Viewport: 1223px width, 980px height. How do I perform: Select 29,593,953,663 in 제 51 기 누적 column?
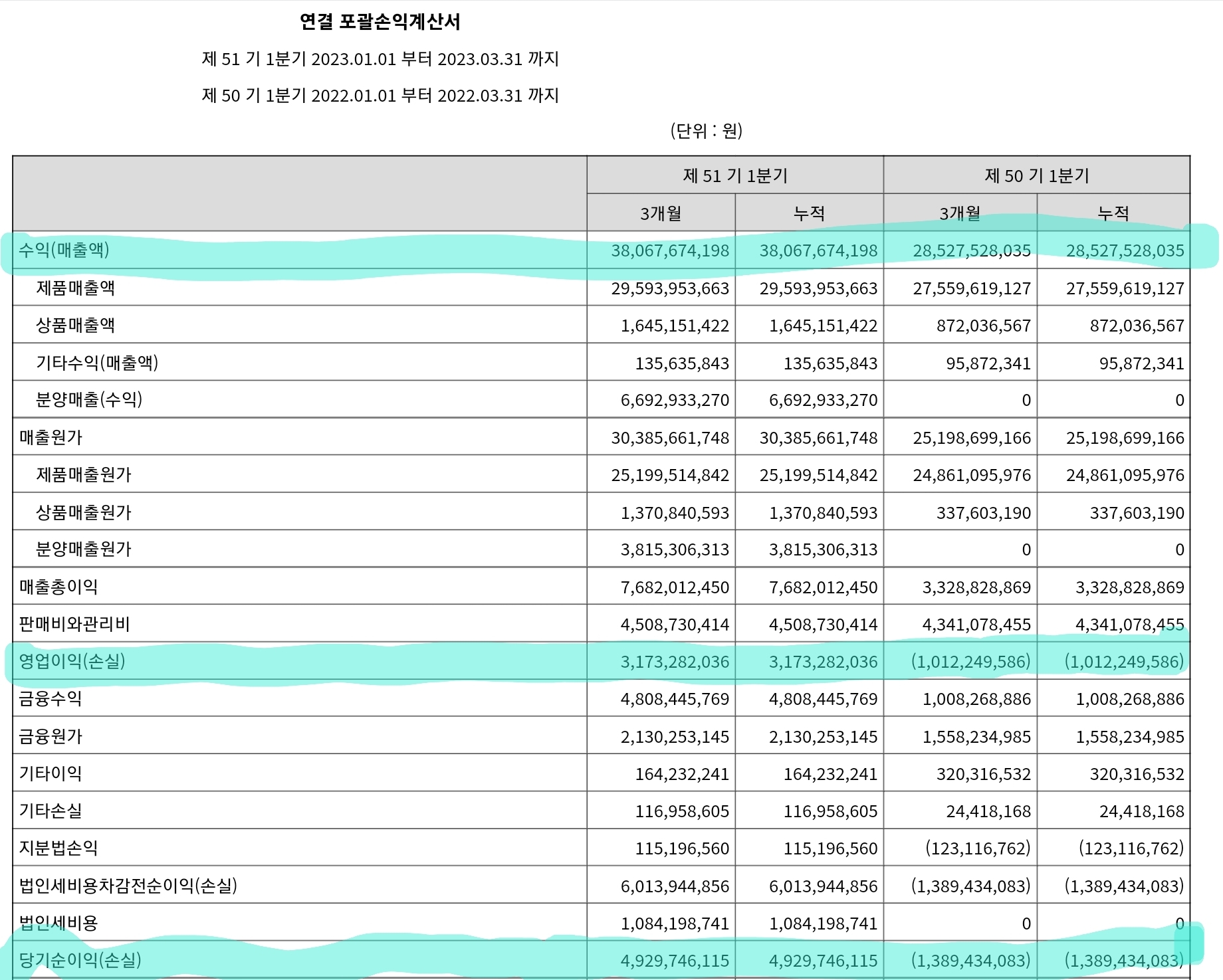click(x=818, y=288)
